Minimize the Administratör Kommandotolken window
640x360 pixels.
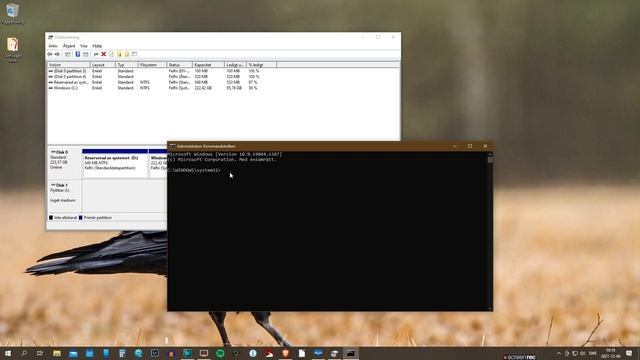point(455,146)
